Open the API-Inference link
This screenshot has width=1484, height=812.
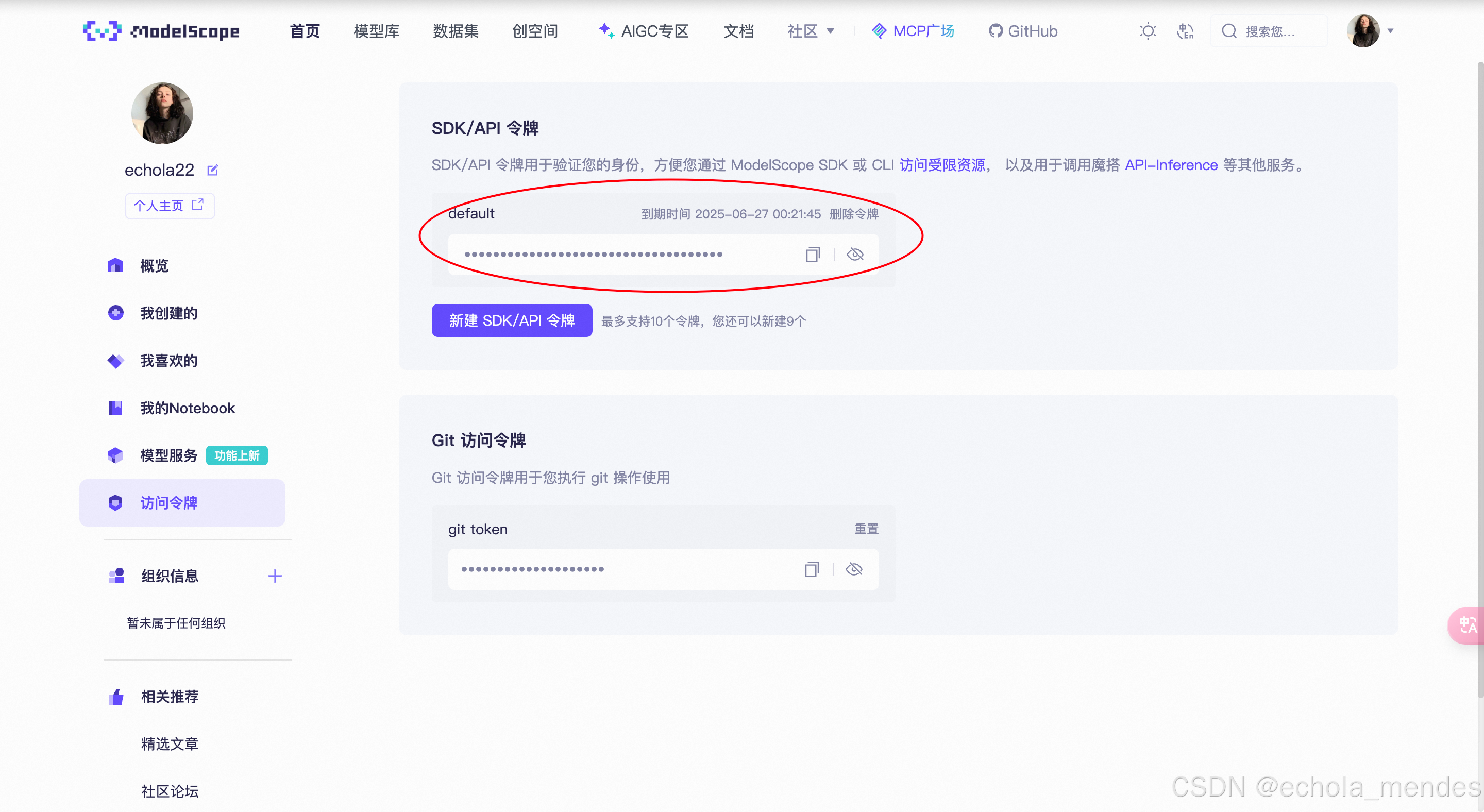point(1171,165)
